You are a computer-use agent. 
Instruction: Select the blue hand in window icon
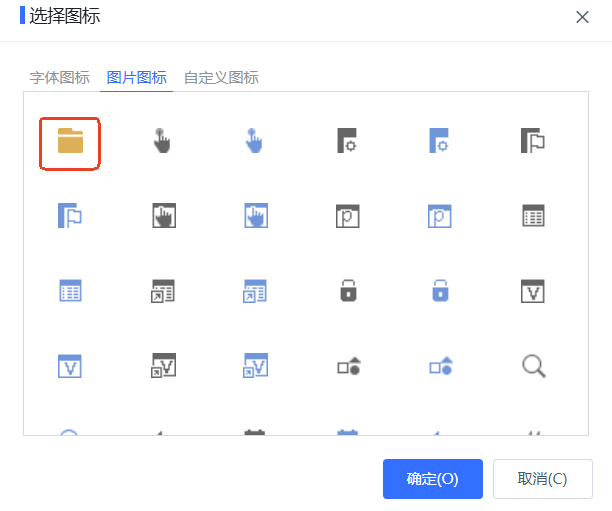256,215
